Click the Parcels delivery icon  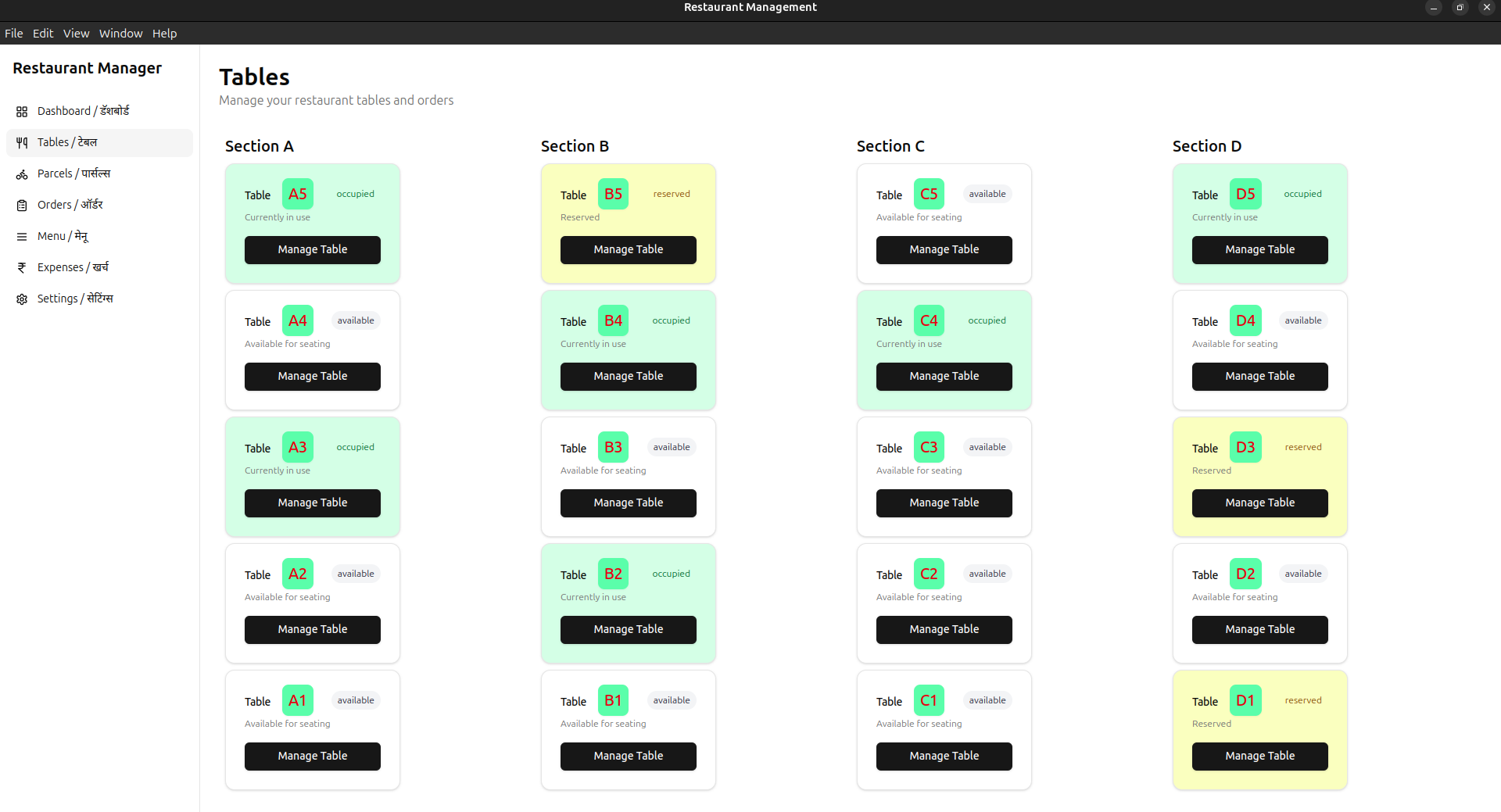21,173
